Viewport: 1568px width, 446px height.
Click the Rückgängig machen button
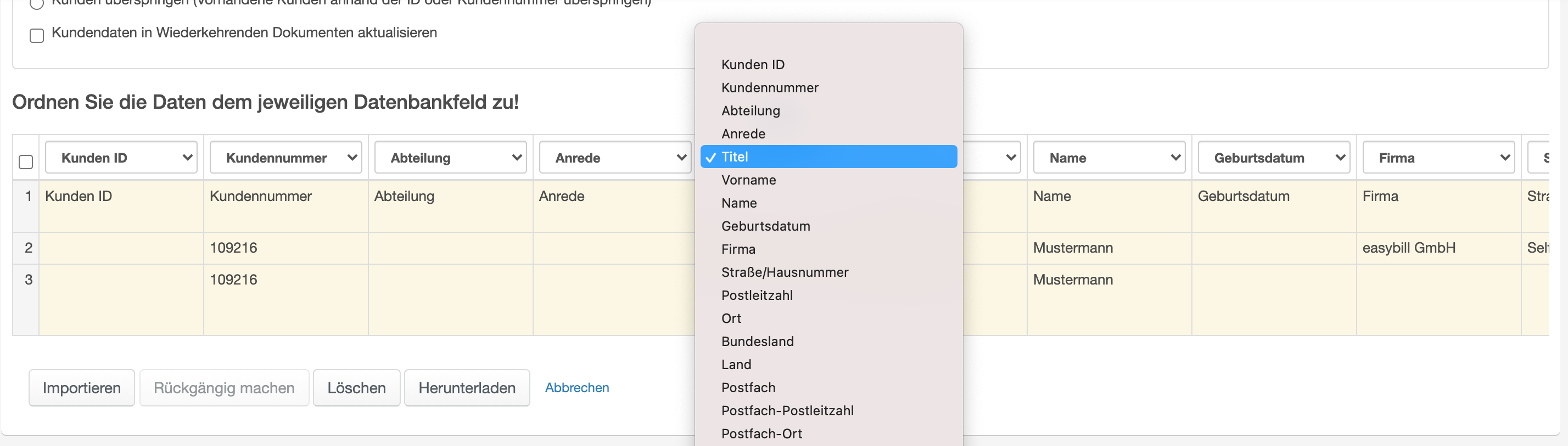(224, 388)
